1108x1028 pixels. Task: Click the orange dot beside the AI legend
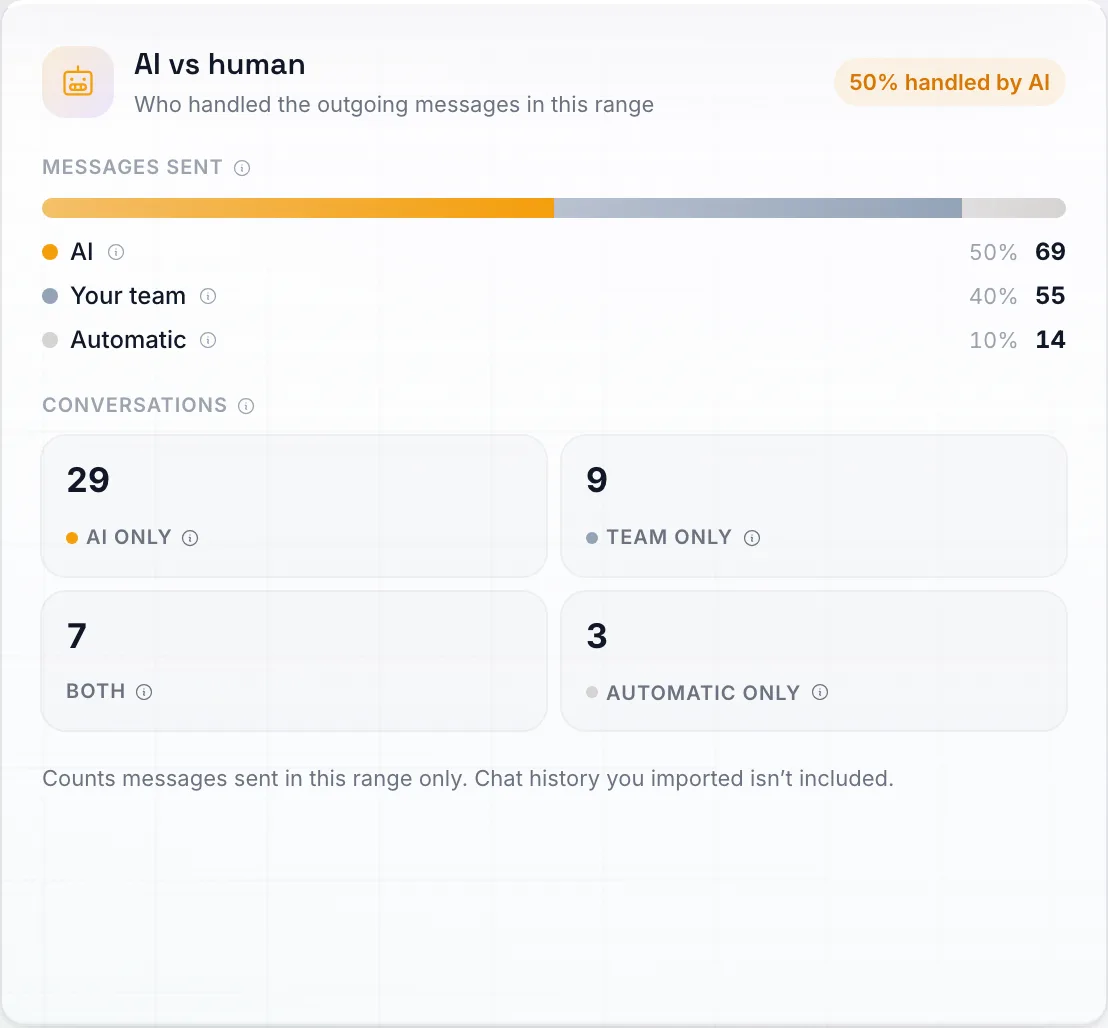(50, 252)
